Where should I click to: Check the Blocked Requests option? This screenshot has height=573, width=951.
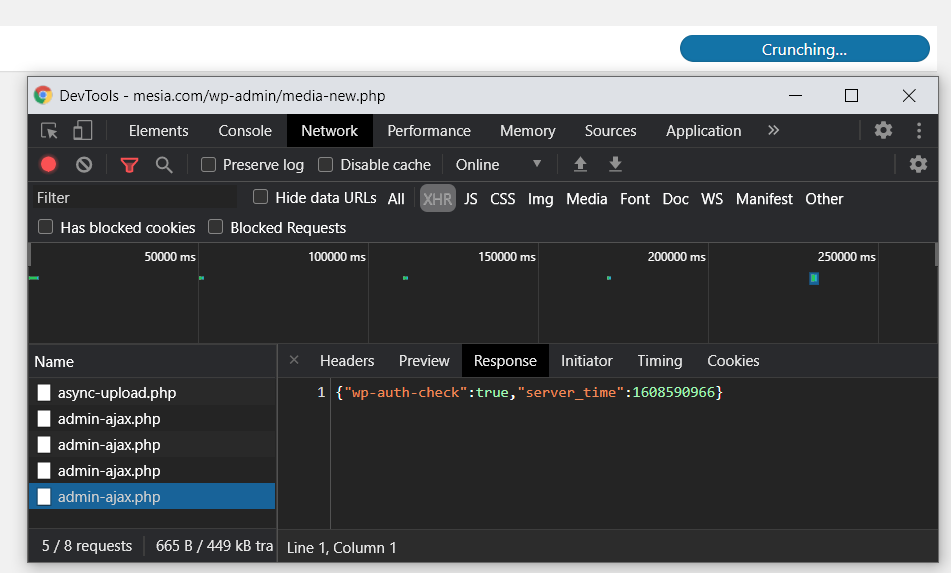tap(215, 227)
